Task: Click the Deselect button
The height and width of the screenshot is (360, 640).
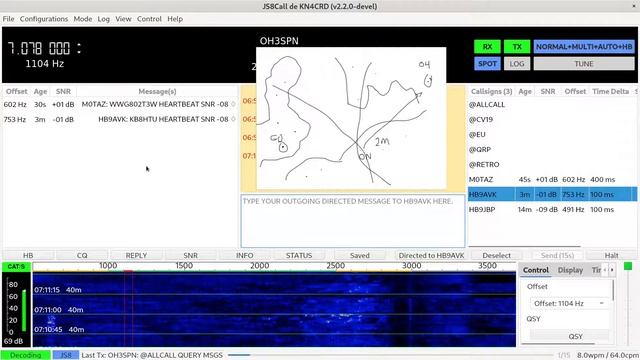Action: [x=496, y=255]
